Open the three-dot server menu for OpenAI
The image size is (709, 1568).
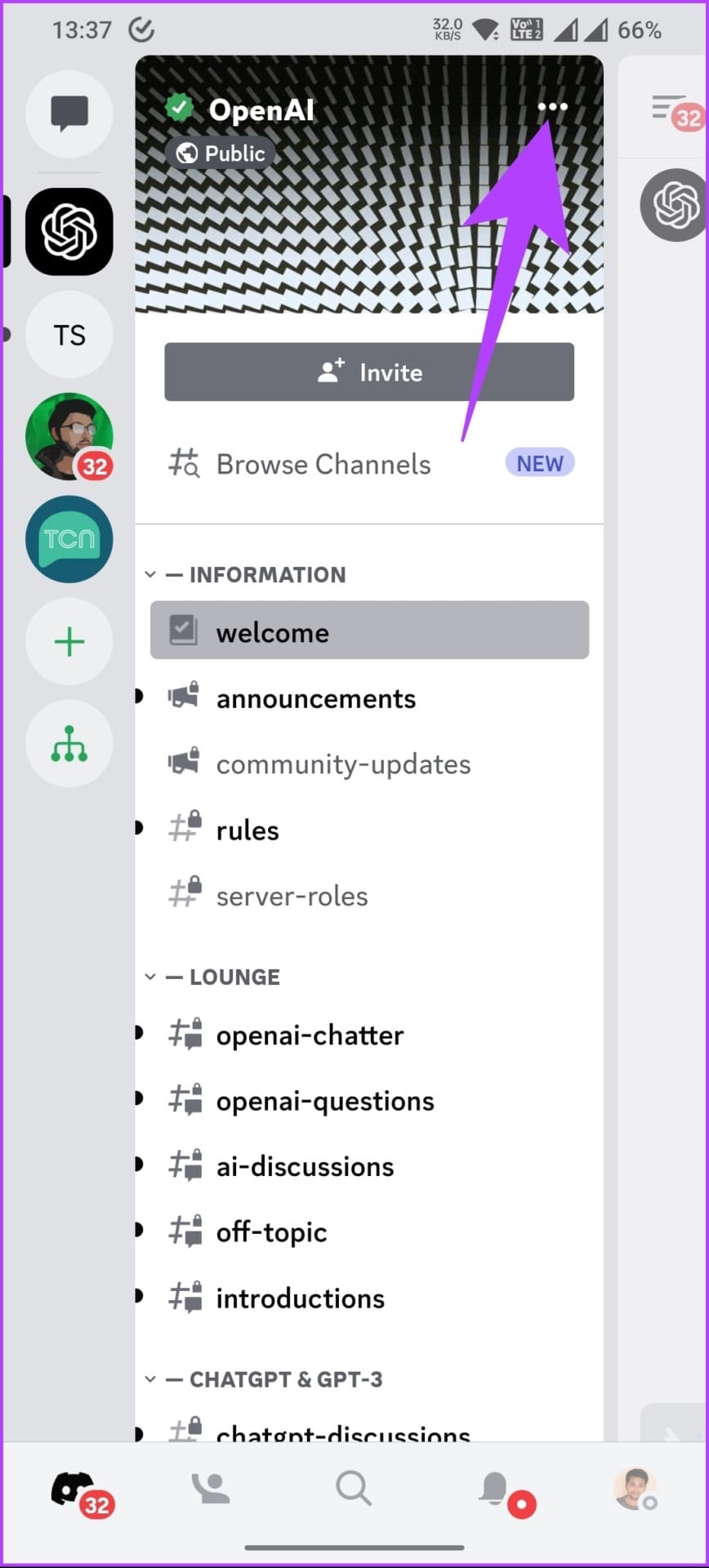pos(552,107)
